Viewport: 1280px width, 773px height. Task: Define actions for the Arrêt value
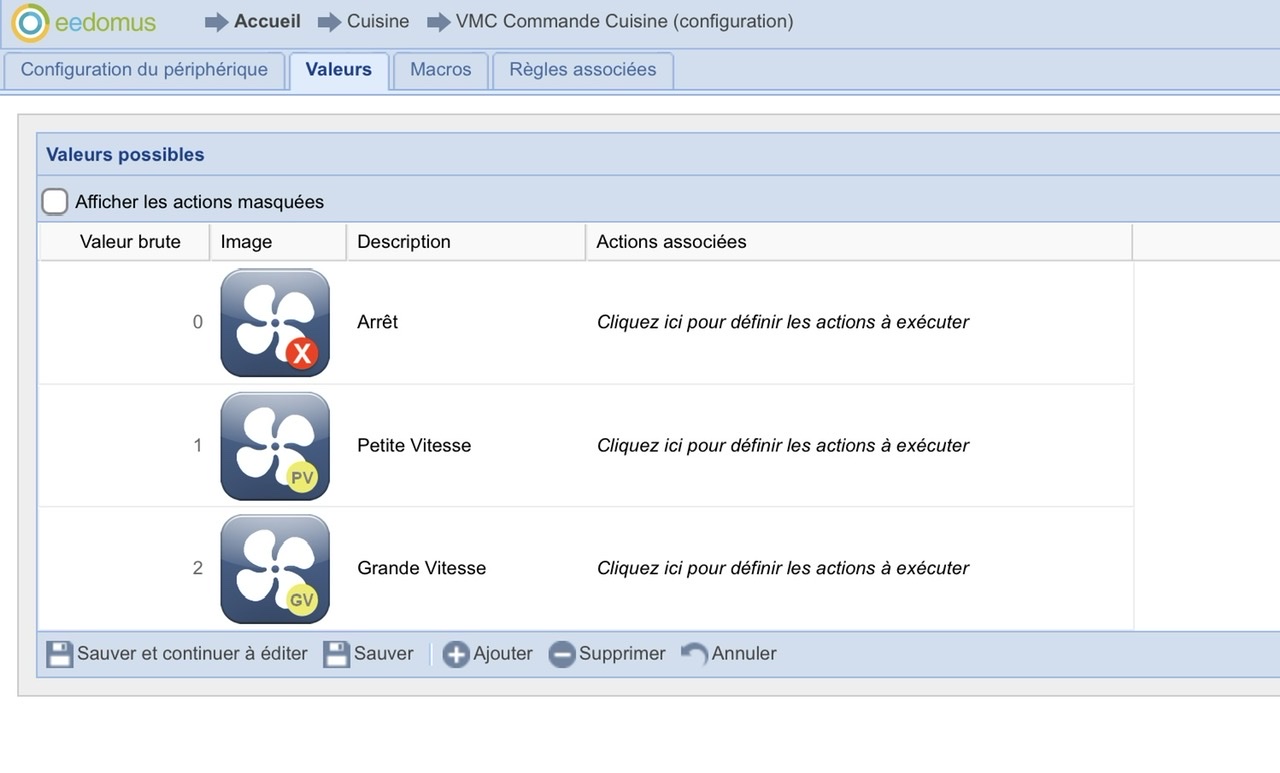pos(782,322)
